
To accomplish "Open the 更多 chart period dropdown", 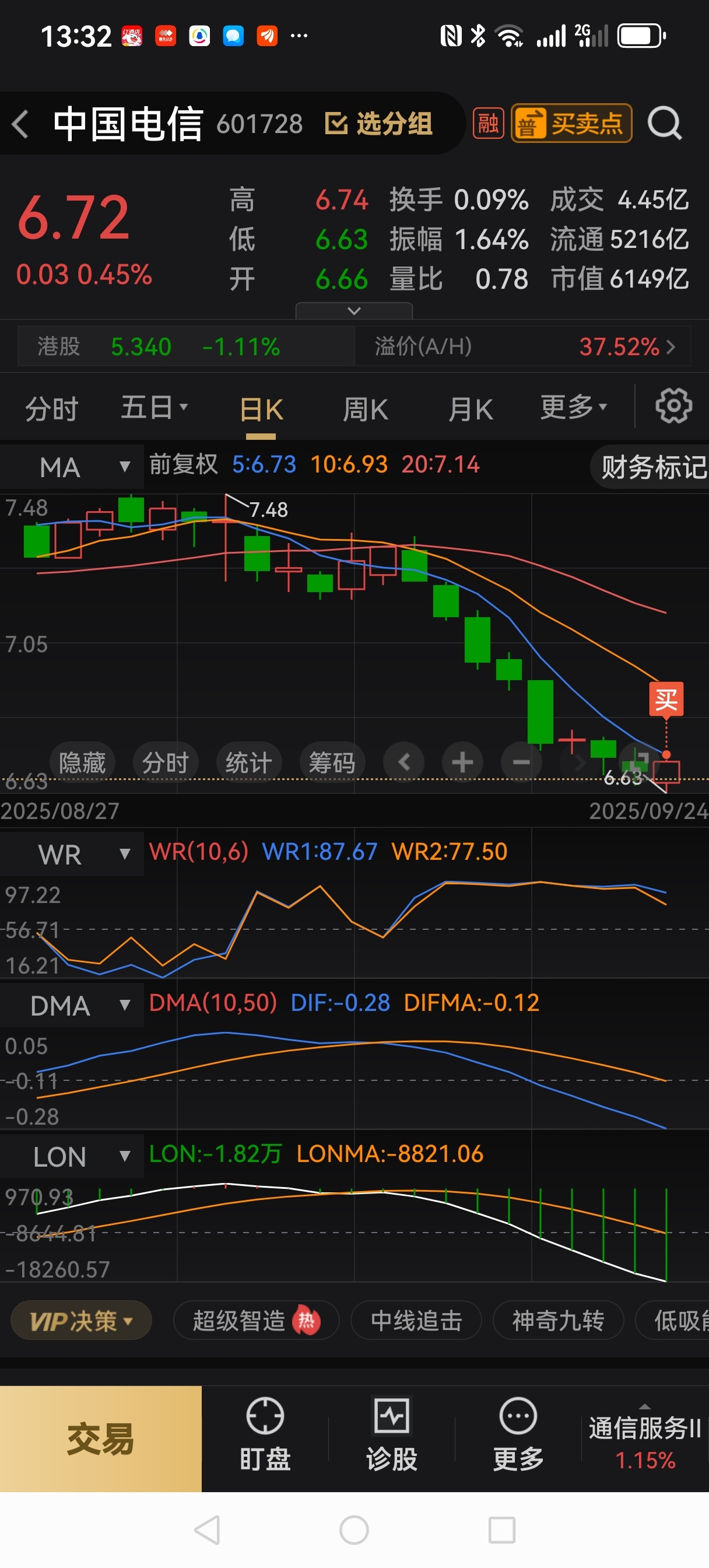I will tap(573, 407).
